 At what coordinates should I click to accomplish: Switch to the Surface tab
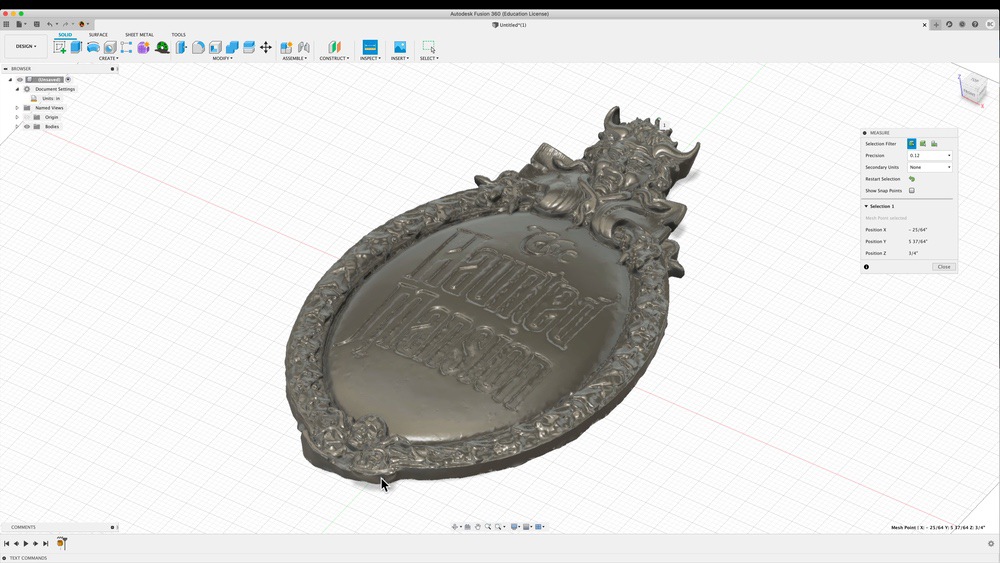click(98, 34)
